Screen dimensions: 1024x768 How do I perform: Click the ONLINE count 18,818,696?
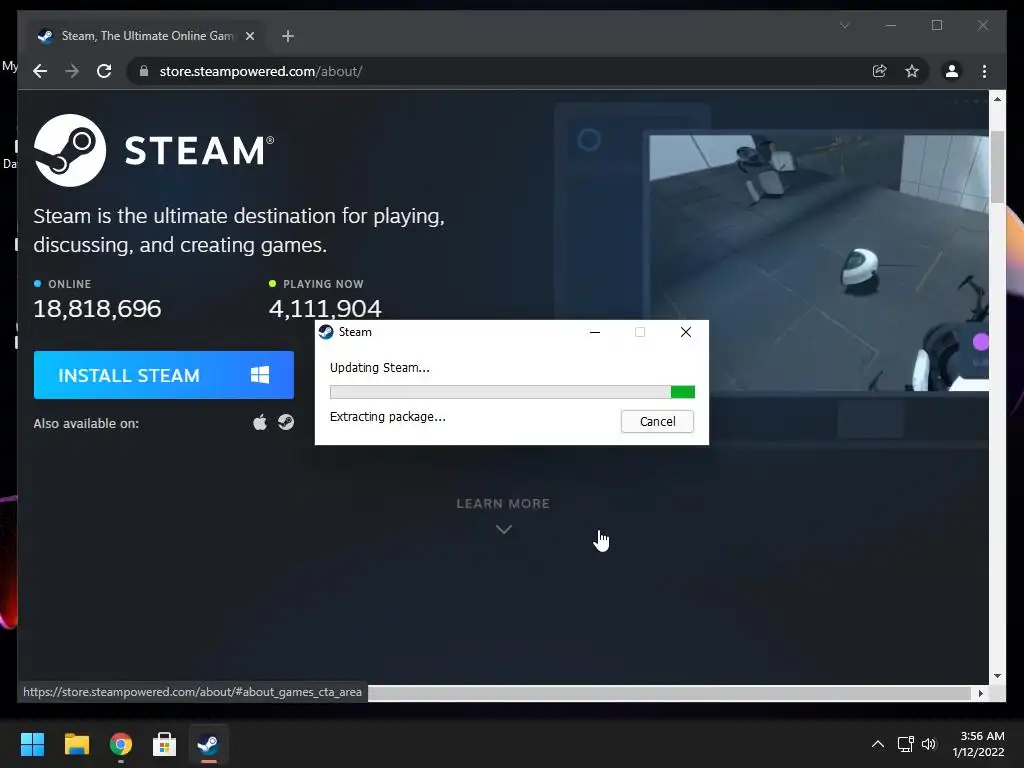coord(97,308)
